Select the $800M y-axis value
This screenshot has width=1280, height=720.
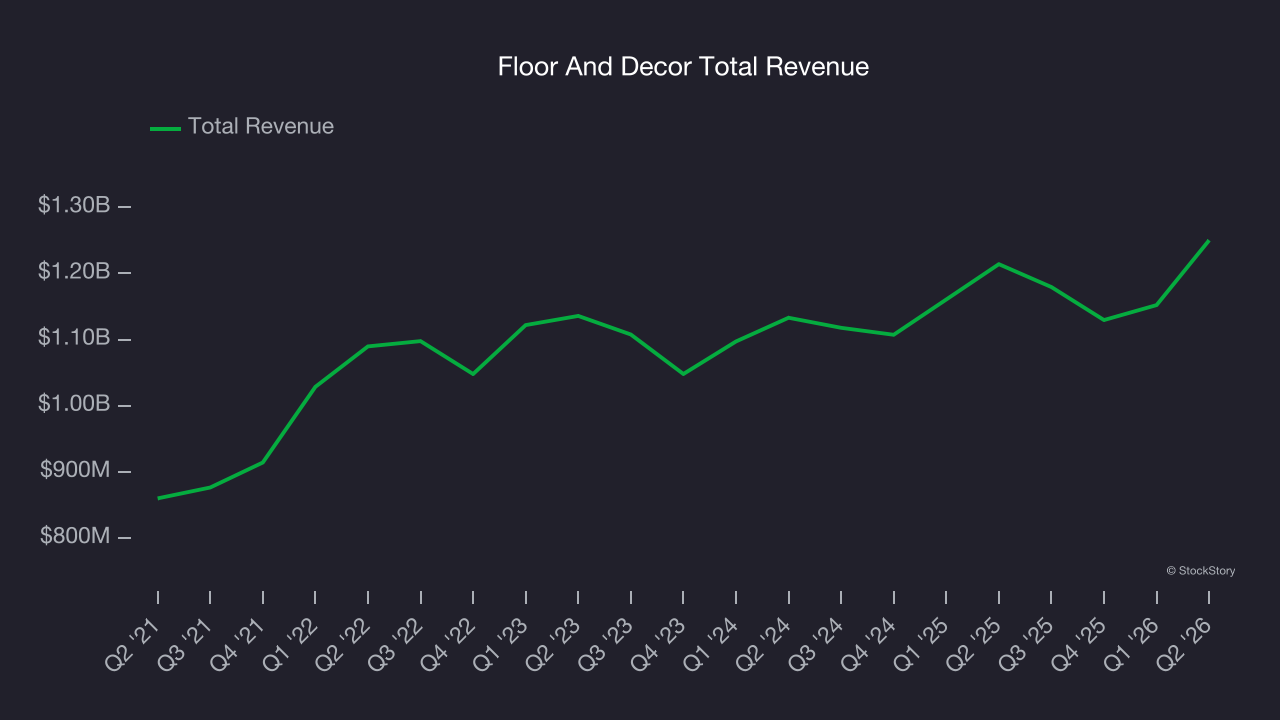(x=75, y=536)
